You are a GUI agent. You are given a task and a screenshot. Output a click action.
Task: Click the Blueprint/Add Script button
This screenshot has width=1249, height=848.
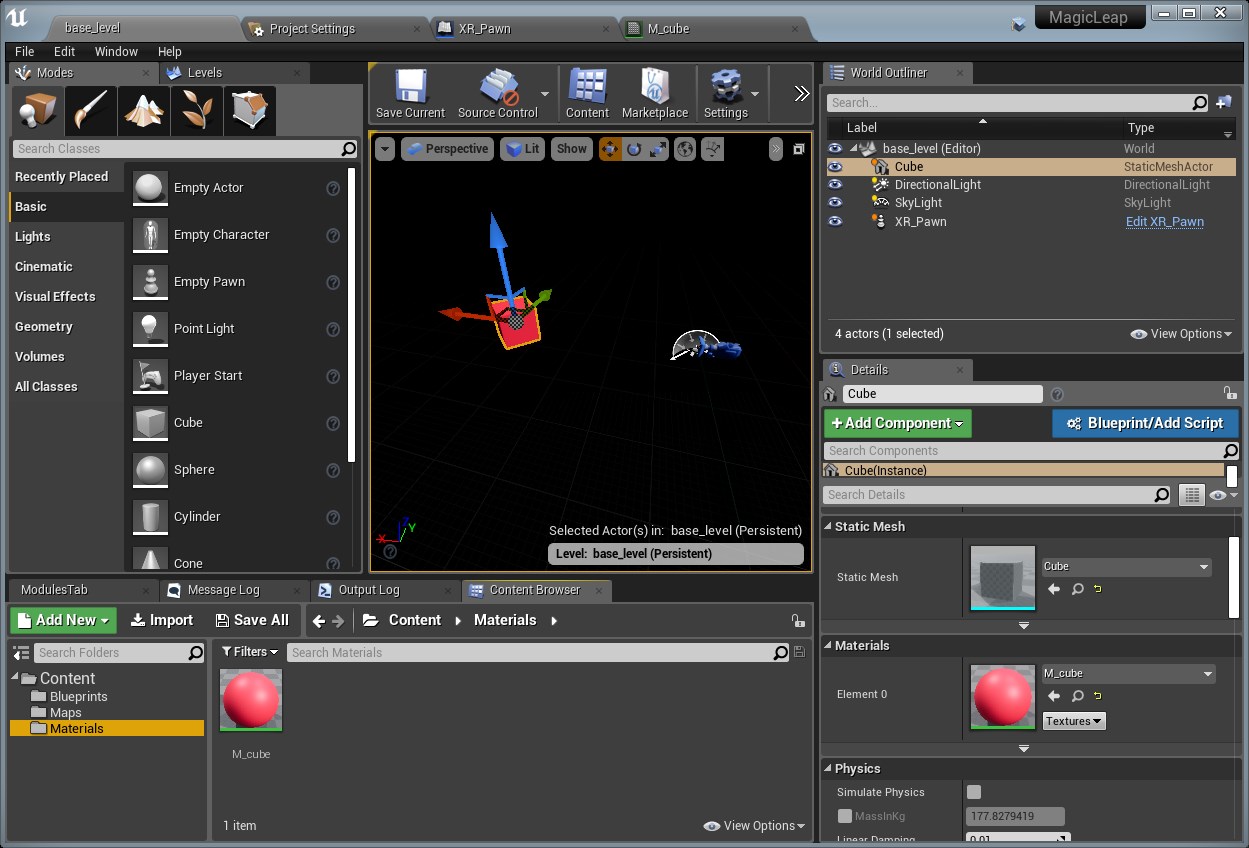point(1145,423)
